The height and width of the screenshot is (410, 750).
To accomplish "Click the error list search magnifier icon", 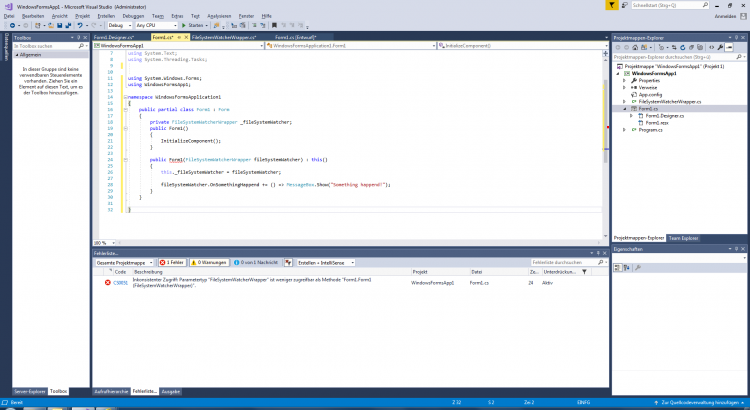I will tap(600, 262).
